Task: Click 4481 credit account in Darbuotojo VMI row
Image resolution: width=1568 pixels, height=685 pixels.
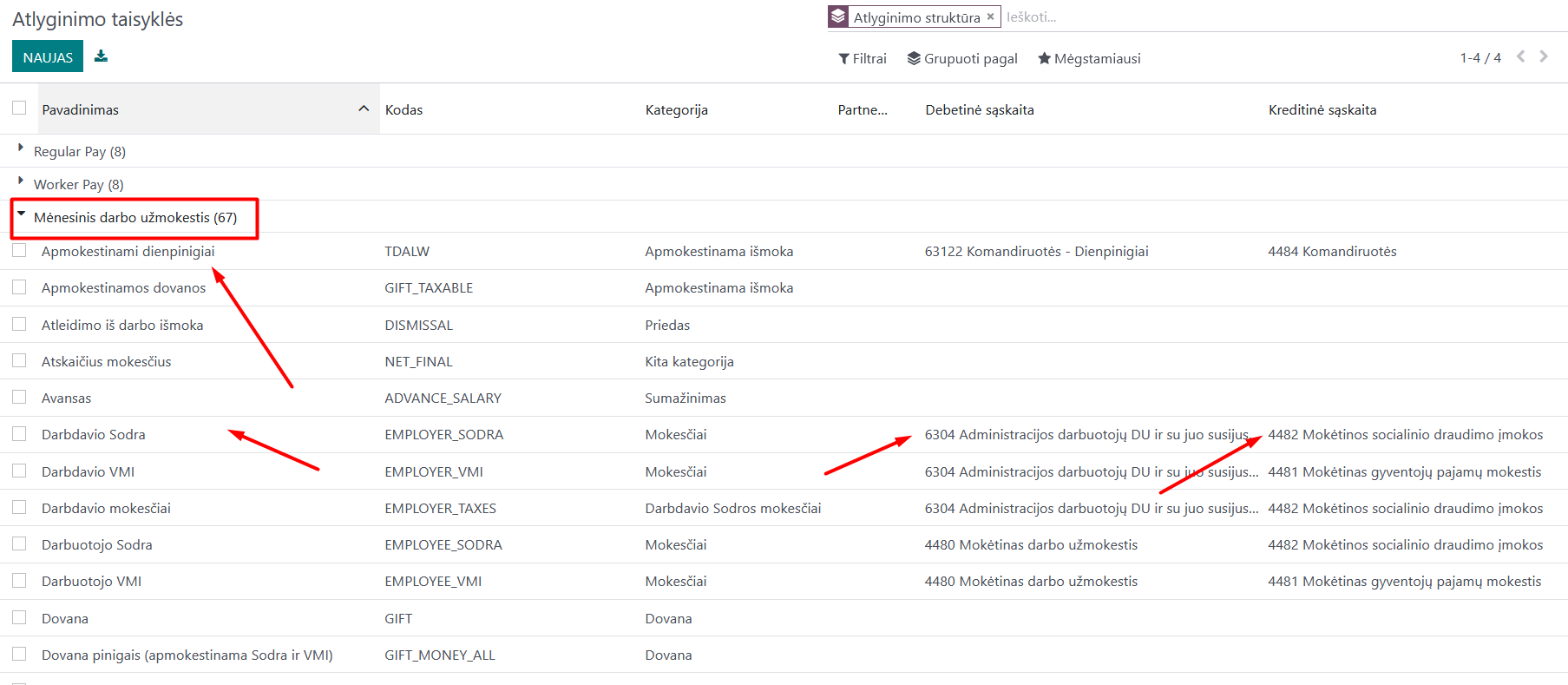Action: point(1404,581)
